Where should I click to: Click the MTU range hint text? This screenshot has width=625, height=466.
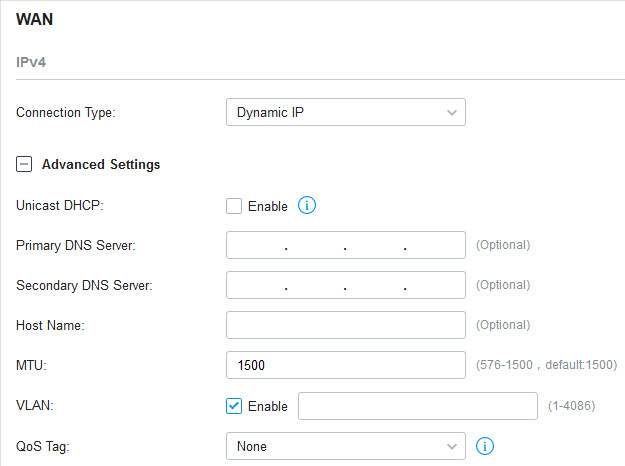[546, 365]
